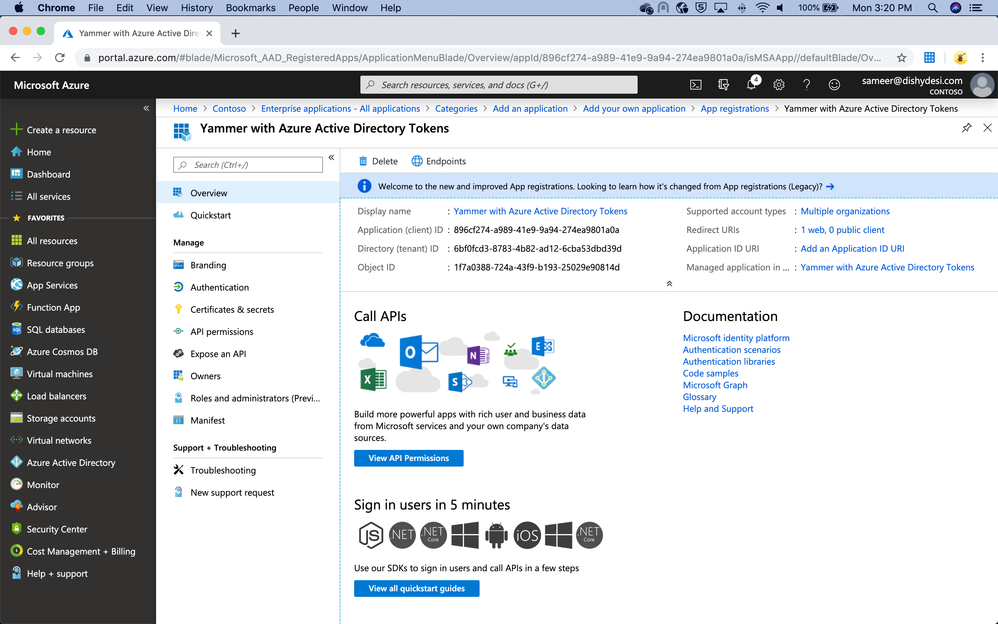
Task: Focus the blade menu Search (Ctrl+/) field
Action: [248, 165]
